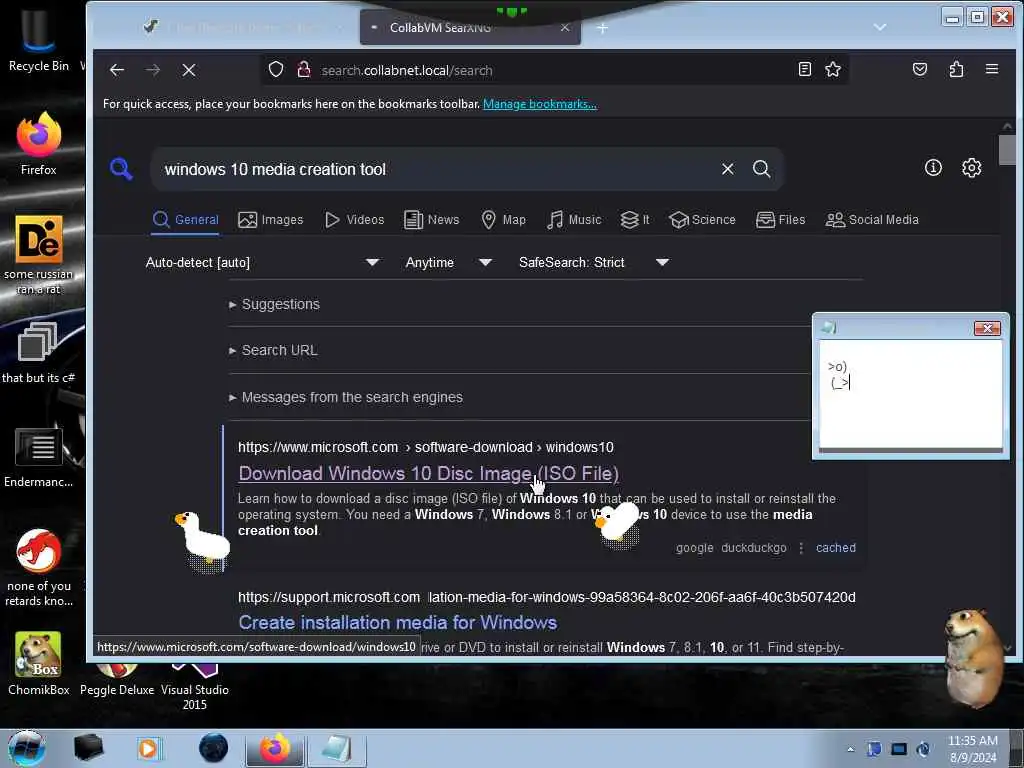
Task: Close the CollabVM SearXNG tab
Action: click(x=565, y=27)
